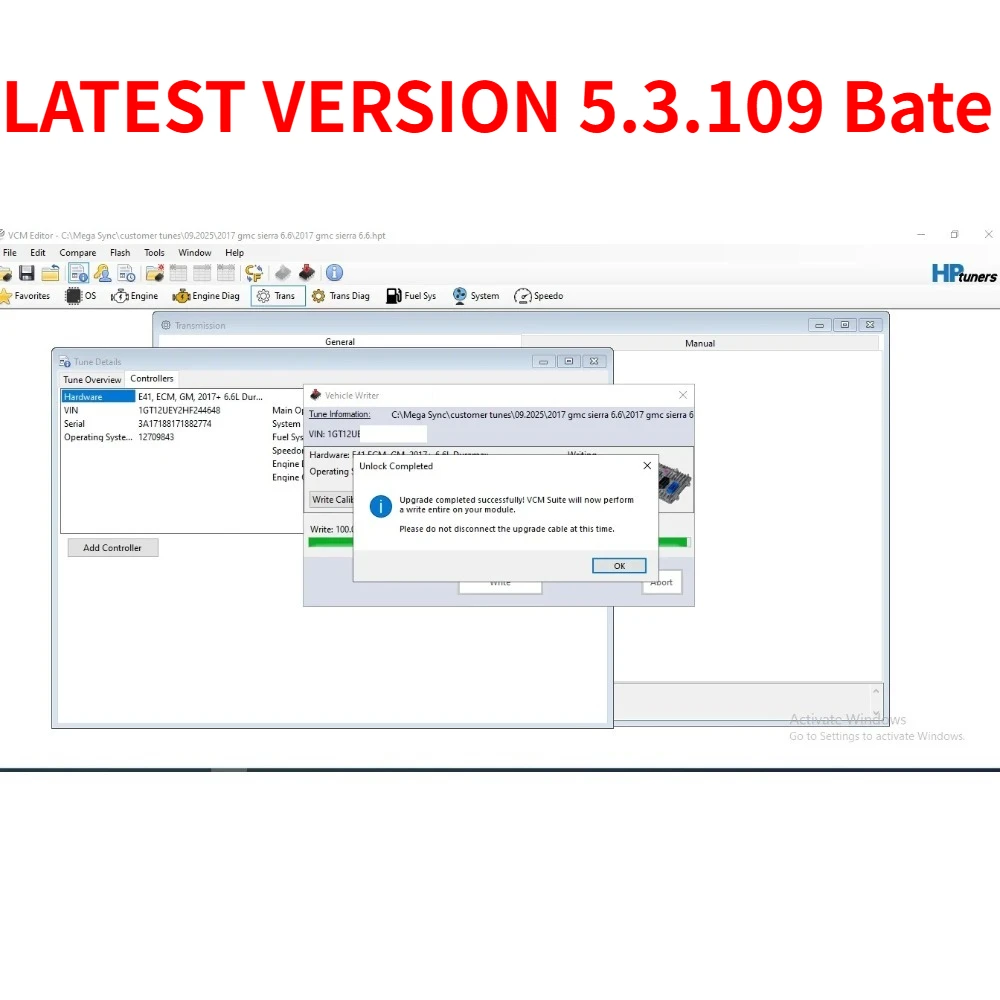Open the Engine Diag category
Screen dimensions: 1000x1000
click(x=206, y=296)
